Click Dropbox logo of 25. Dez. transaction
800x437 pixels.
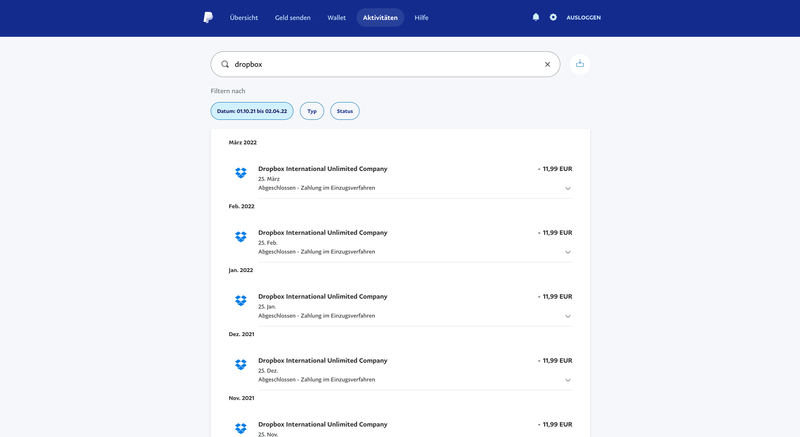241,365
